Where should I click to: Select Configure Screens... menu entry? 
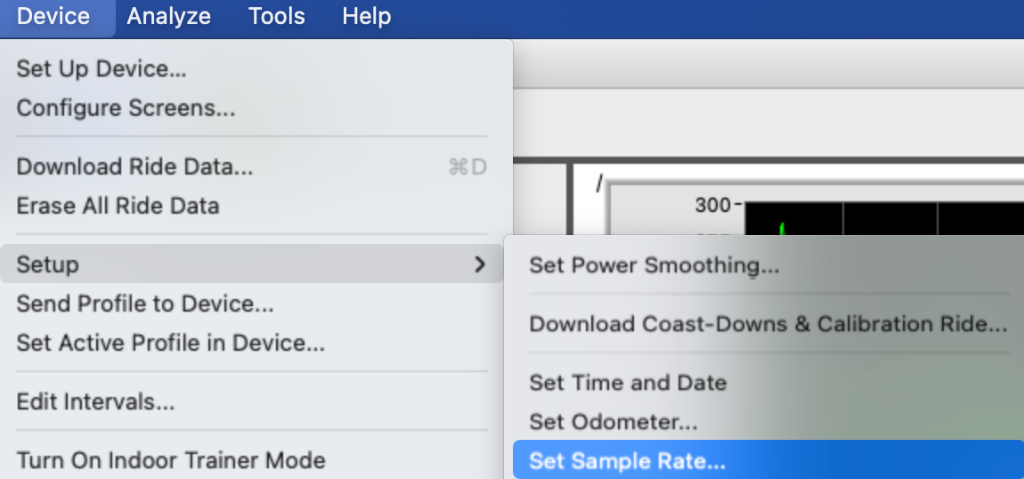(x=126, y=108)
